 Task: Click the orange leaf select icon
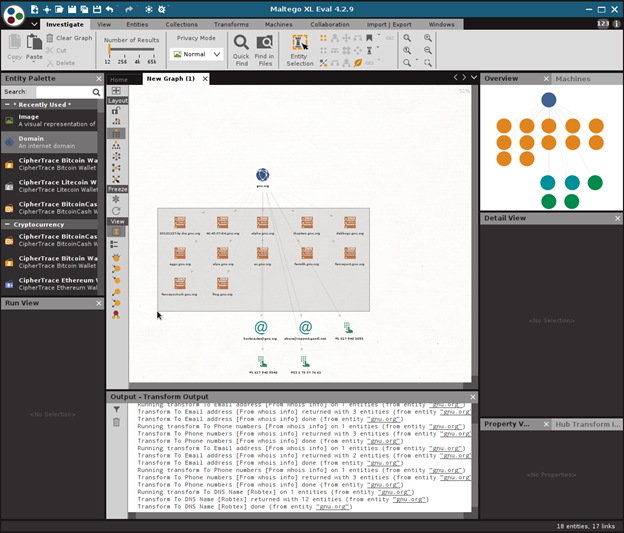(x=358, y=63)
